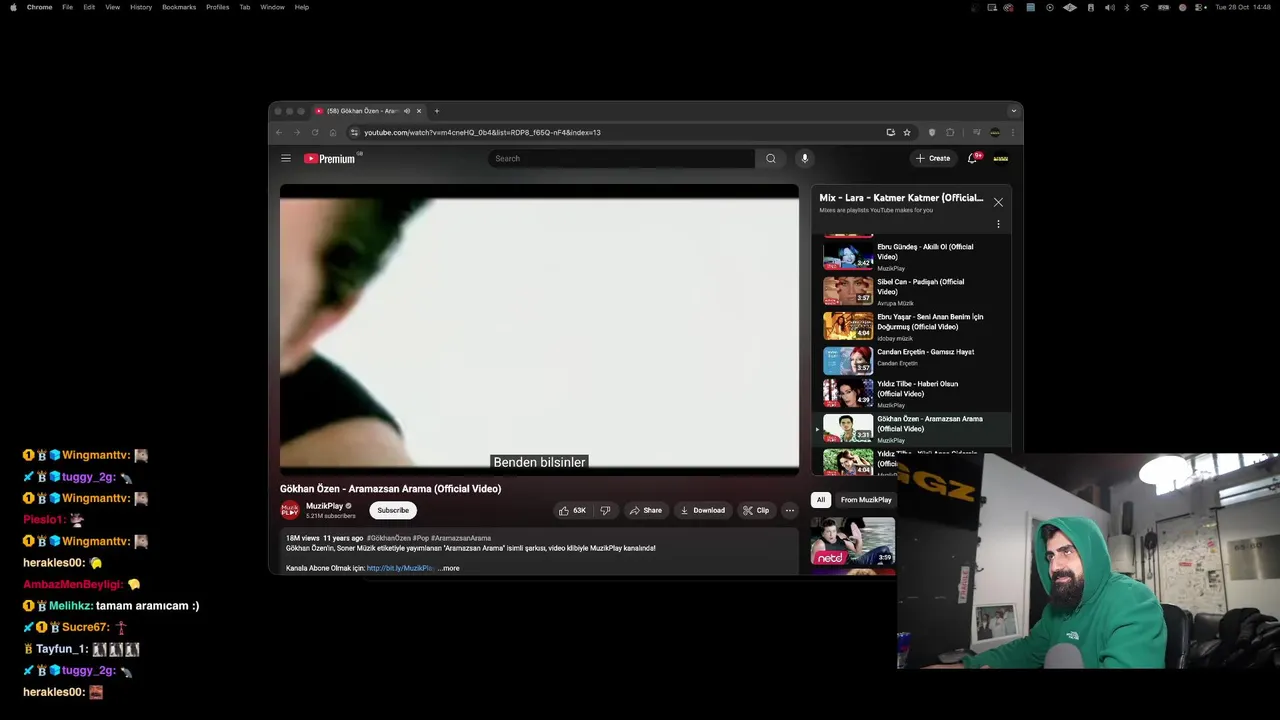Go to YouTube Premium home logo
Viewport: 1280px width, 720px height.
tap(330, 158)
